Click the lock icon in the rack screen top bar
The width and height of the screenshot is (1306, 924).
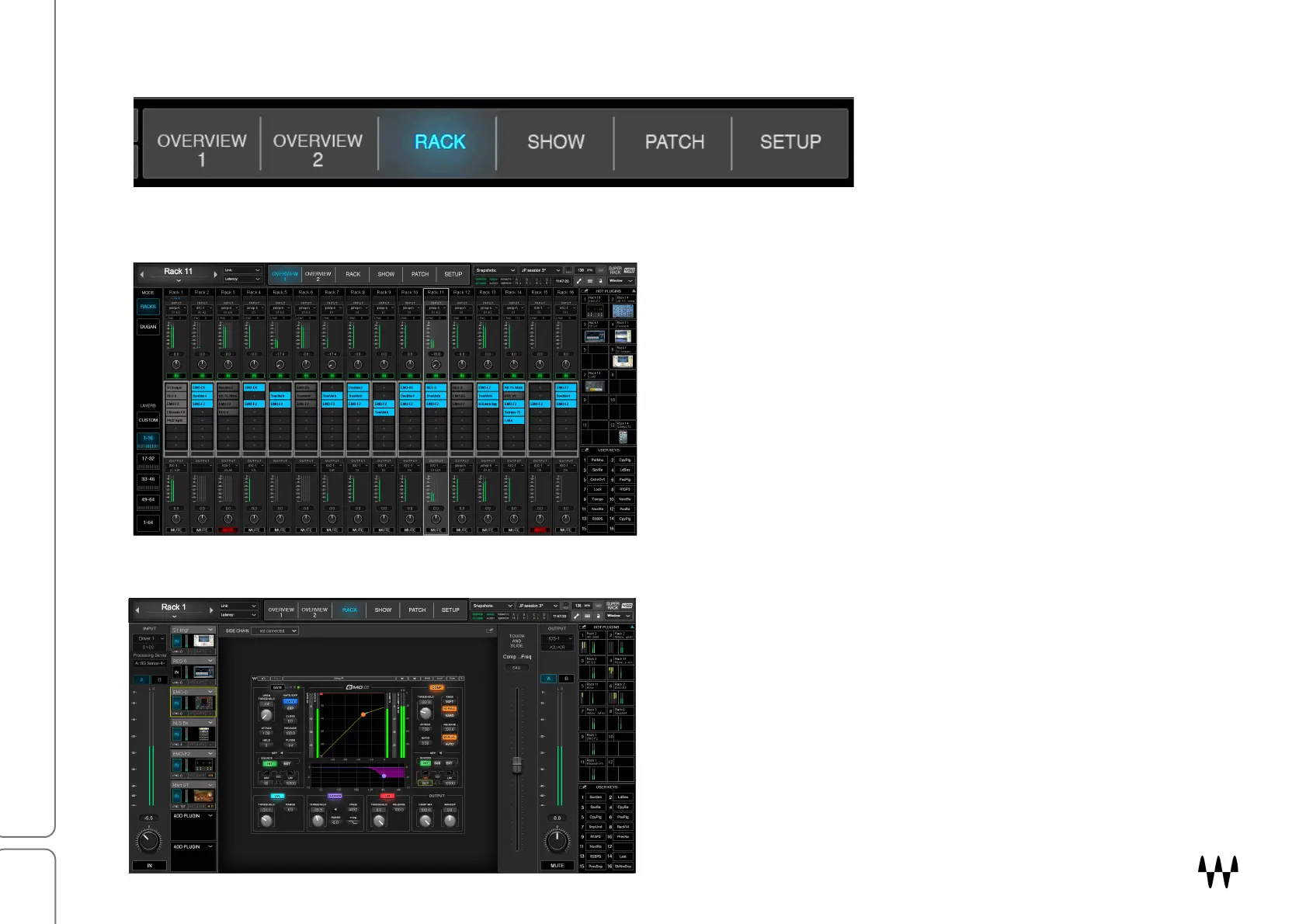(x=598, y=617)
